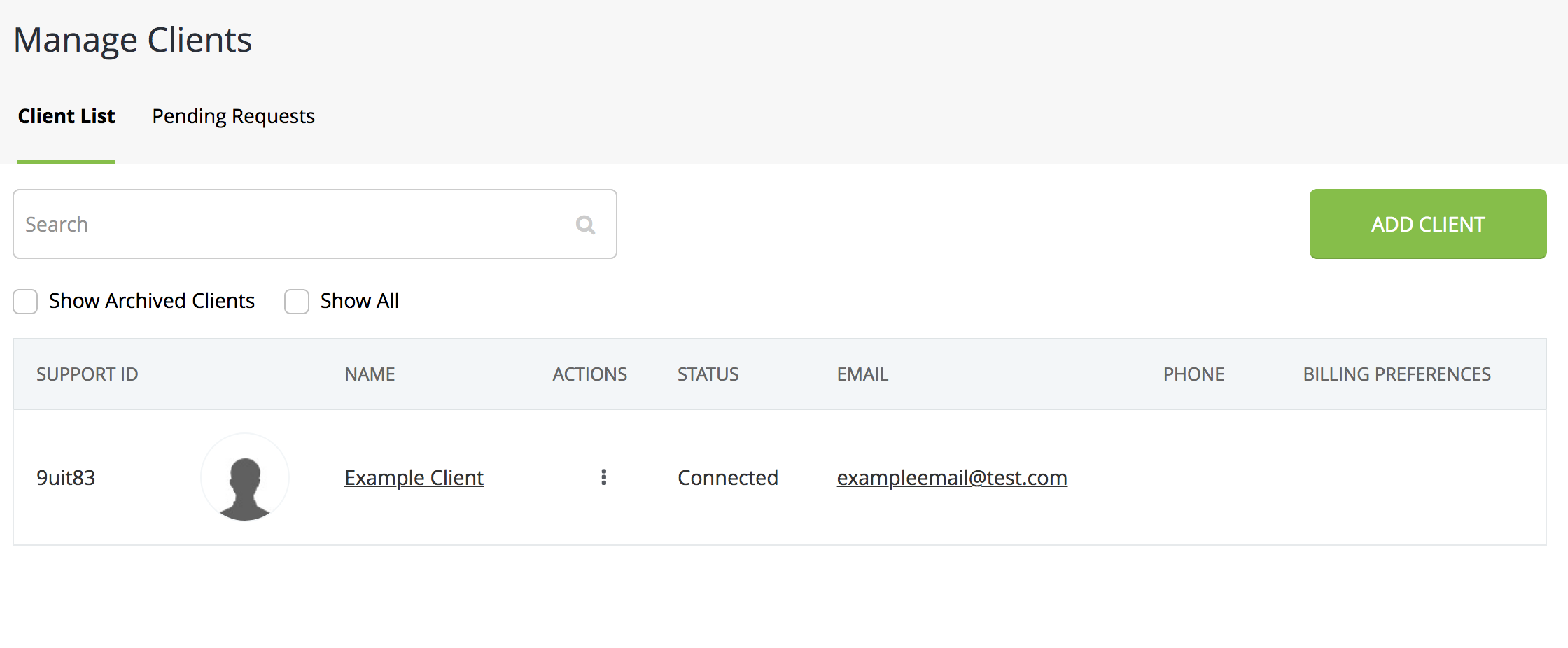The width and height of the screenshot is (1568, 648).
Task: Click the BILLING PREFERENCES column header
Action: [x=1396, y=374]
